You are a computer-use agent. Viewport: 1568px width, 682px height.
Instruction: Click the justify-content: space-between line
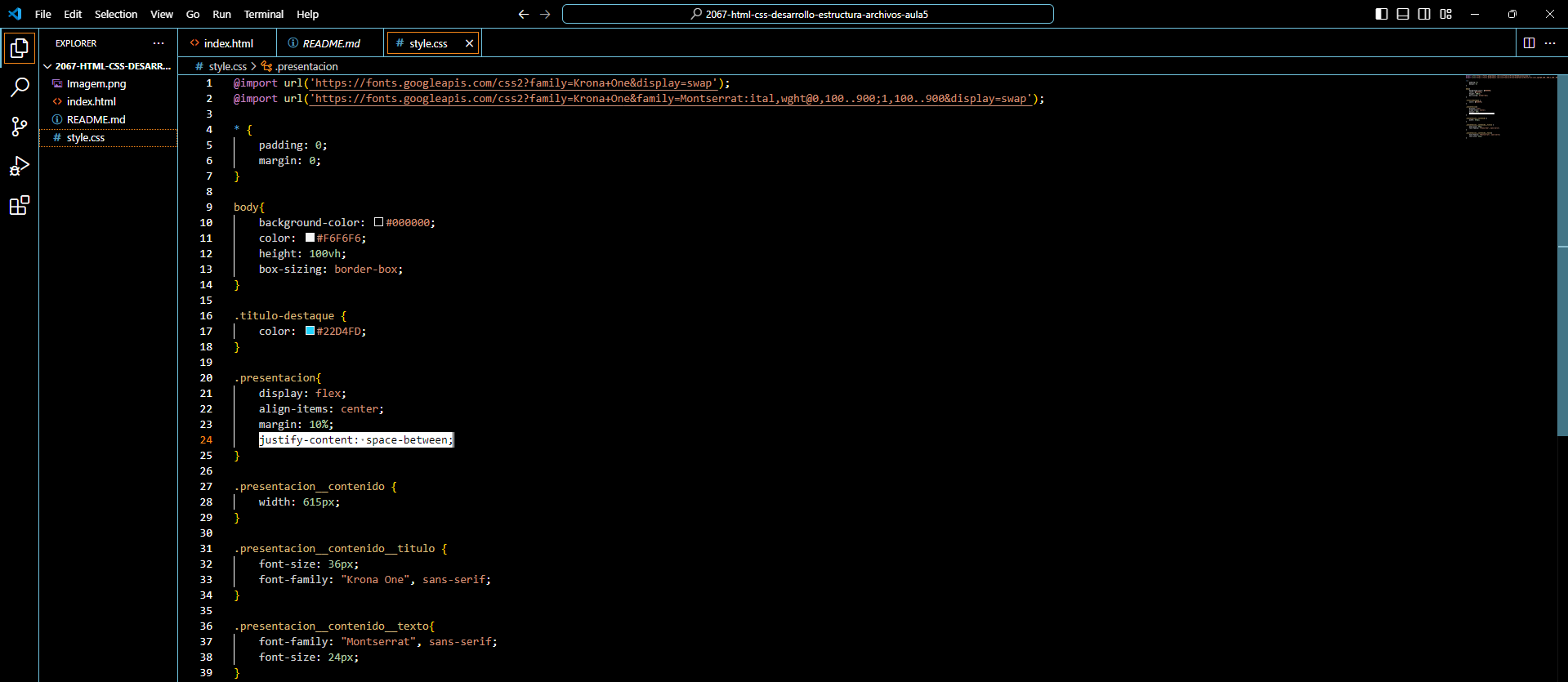point(355,439)
